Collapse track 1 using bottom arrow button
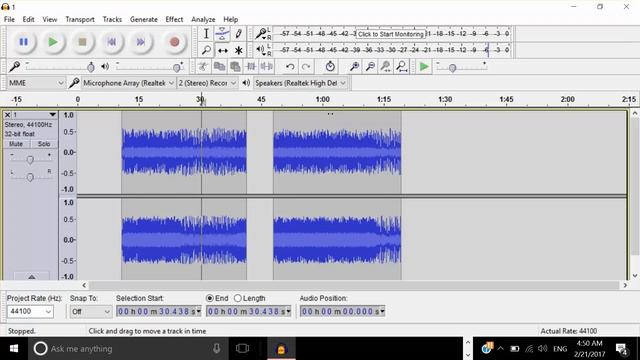Image resolution: width=640 pixels, height=360 pixels. point(31,276)
